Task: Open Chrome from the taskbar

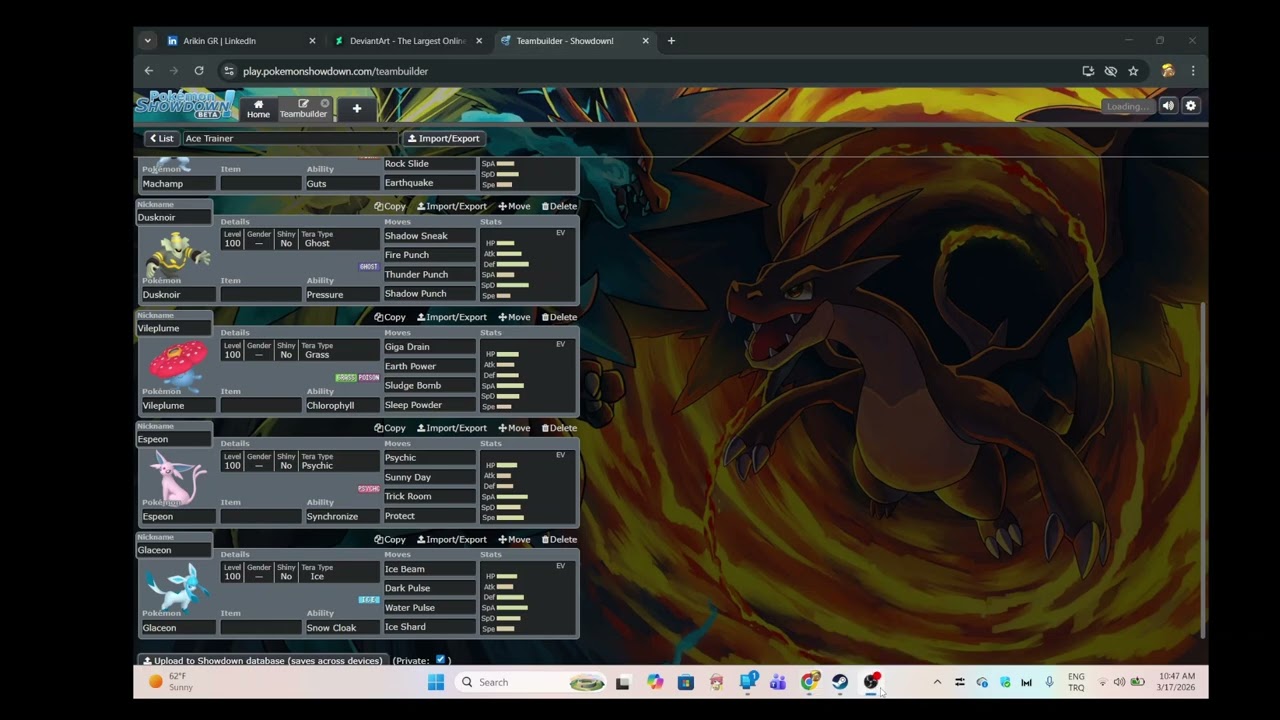Action: click(810, 682)
